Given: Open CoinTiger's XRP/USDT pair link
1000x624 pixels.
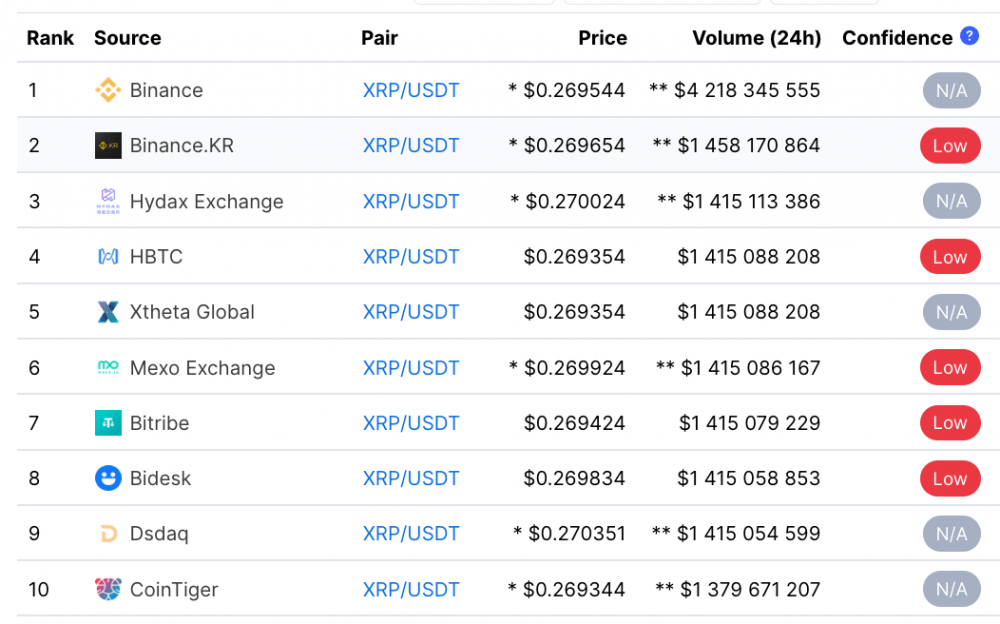Looking at the screenshot, I should coord(411,590).
